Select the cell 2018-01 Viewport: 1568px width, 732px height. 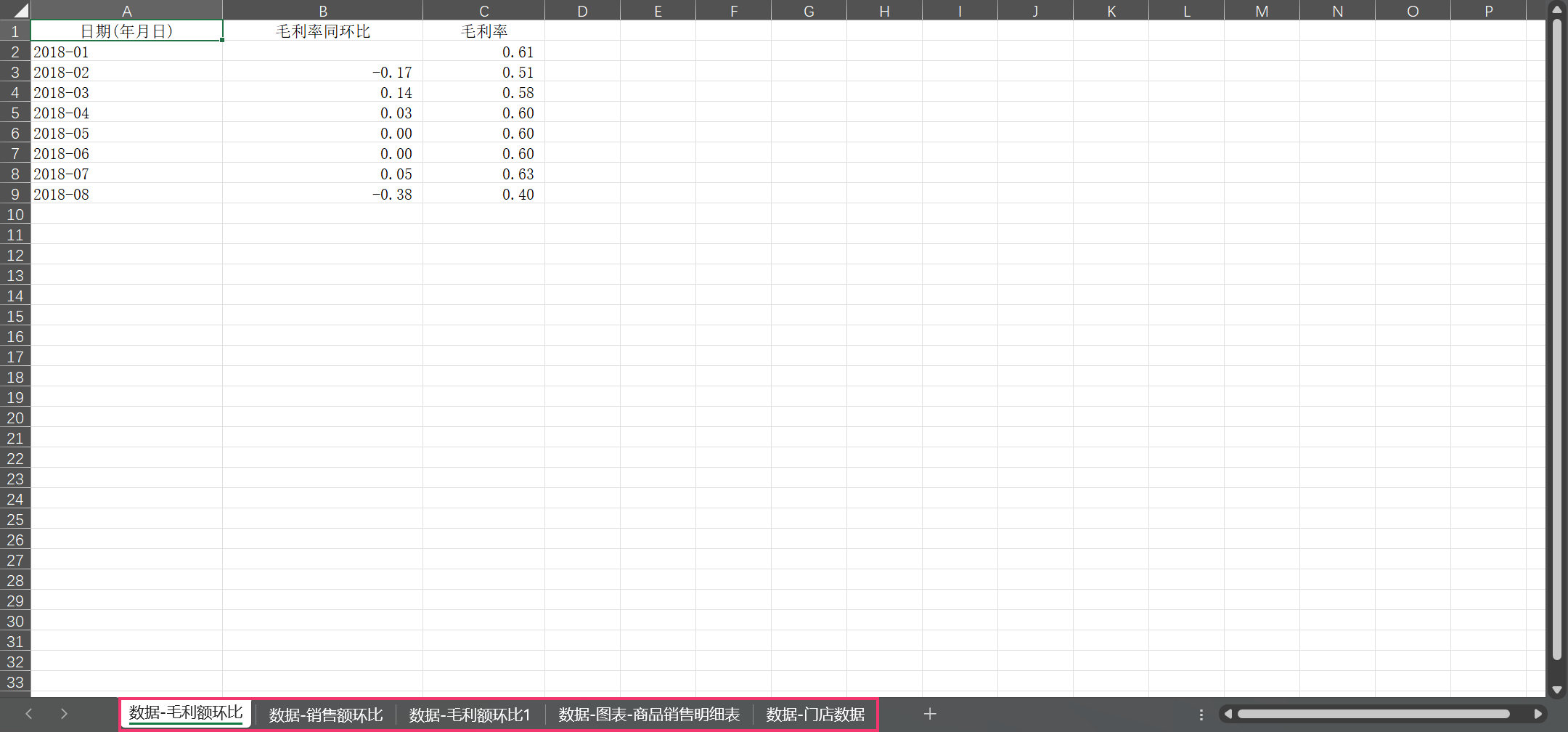point(126,52)
